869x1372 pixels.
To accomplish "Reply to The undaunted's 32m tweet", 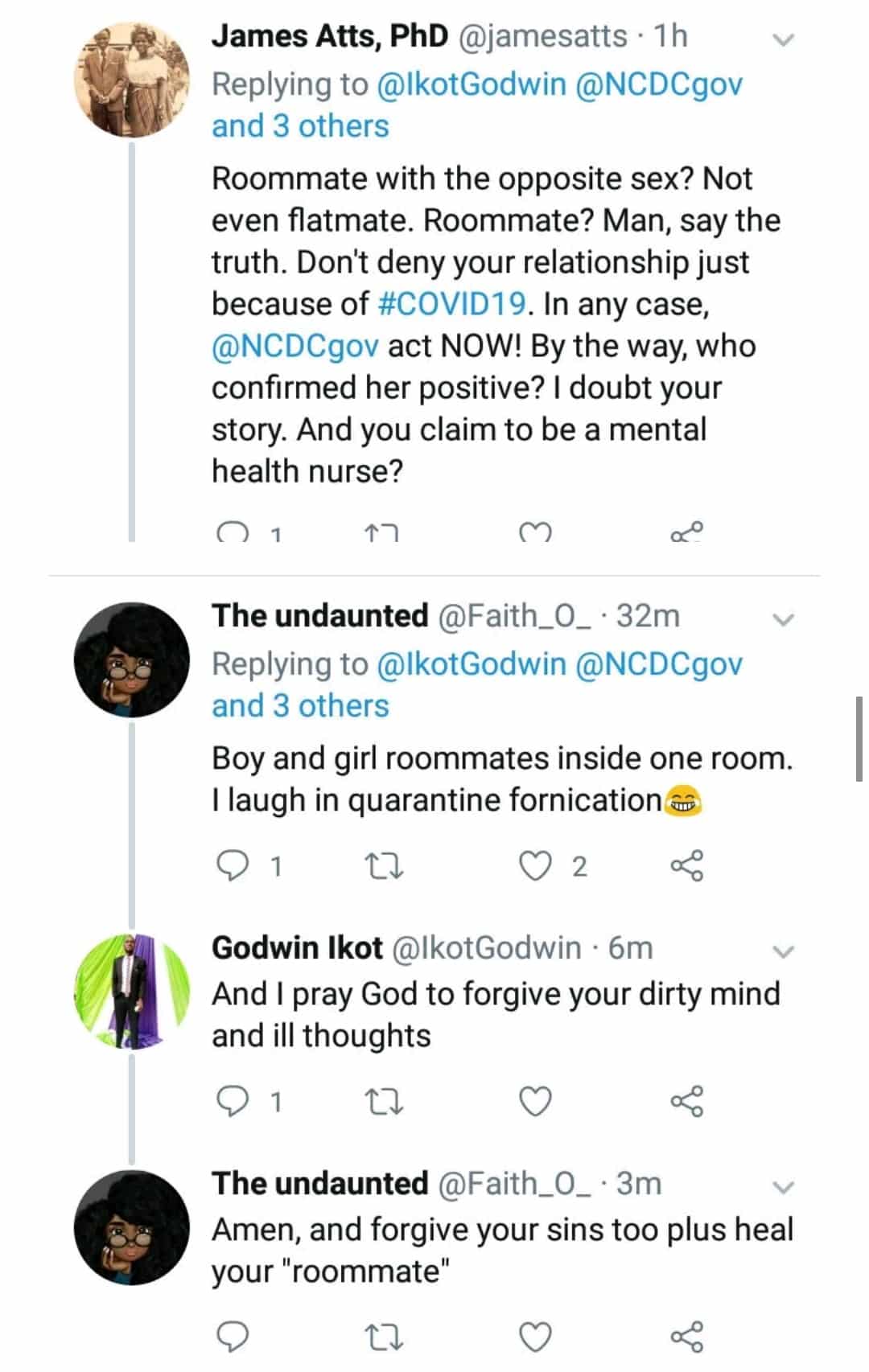I will coord(233,865).
